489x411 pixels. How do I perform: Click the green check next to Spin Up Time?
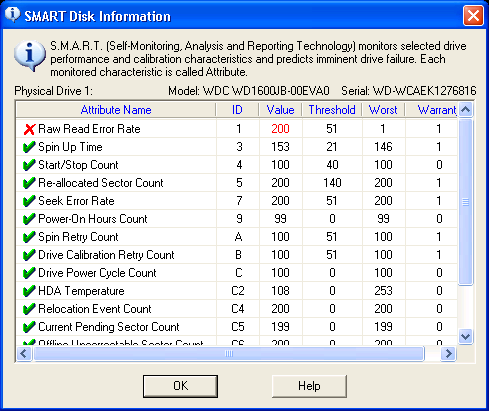(29, 147)
